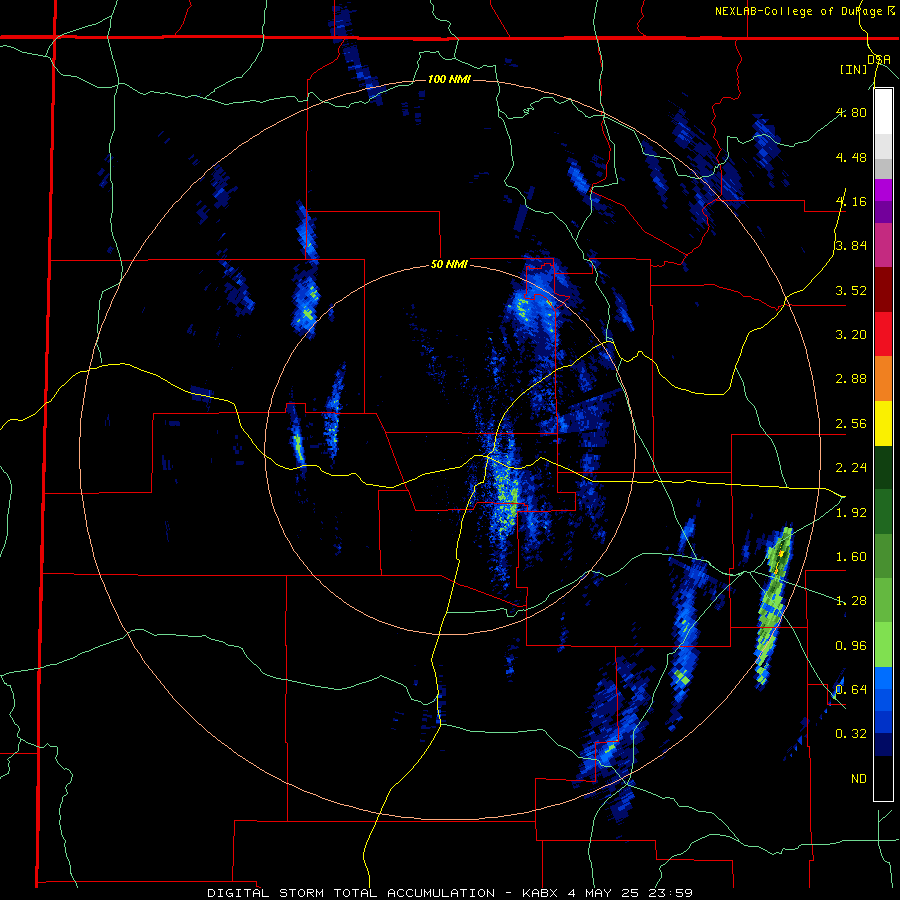Image resolution: width=900 pixels, height=900 pixels.
Task: Pick the orange swatch in the legend
Action: (883, 379)
